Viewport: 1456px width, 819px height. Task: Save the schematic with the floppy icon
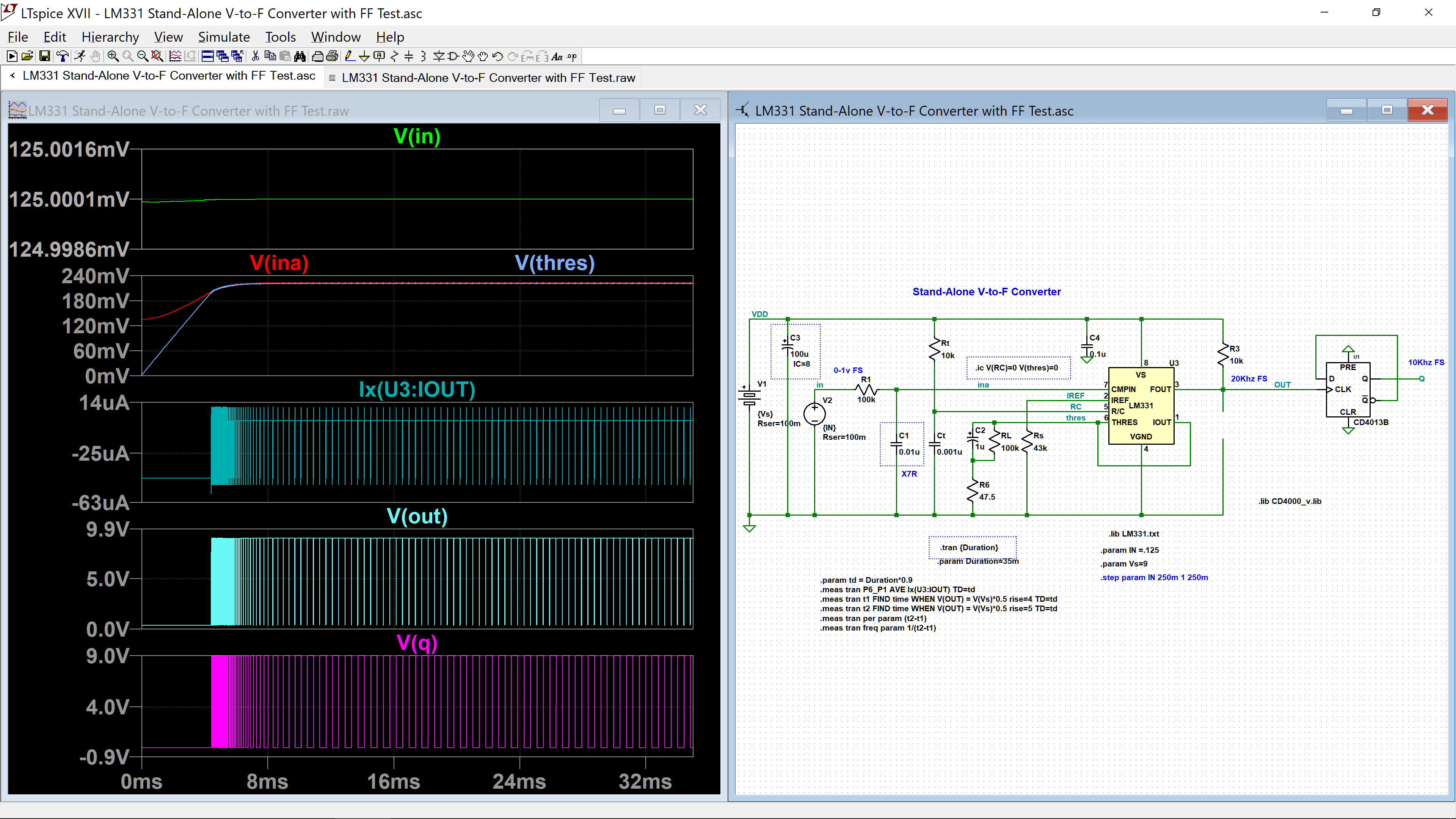pyautogui.click(x=45, y=56)
